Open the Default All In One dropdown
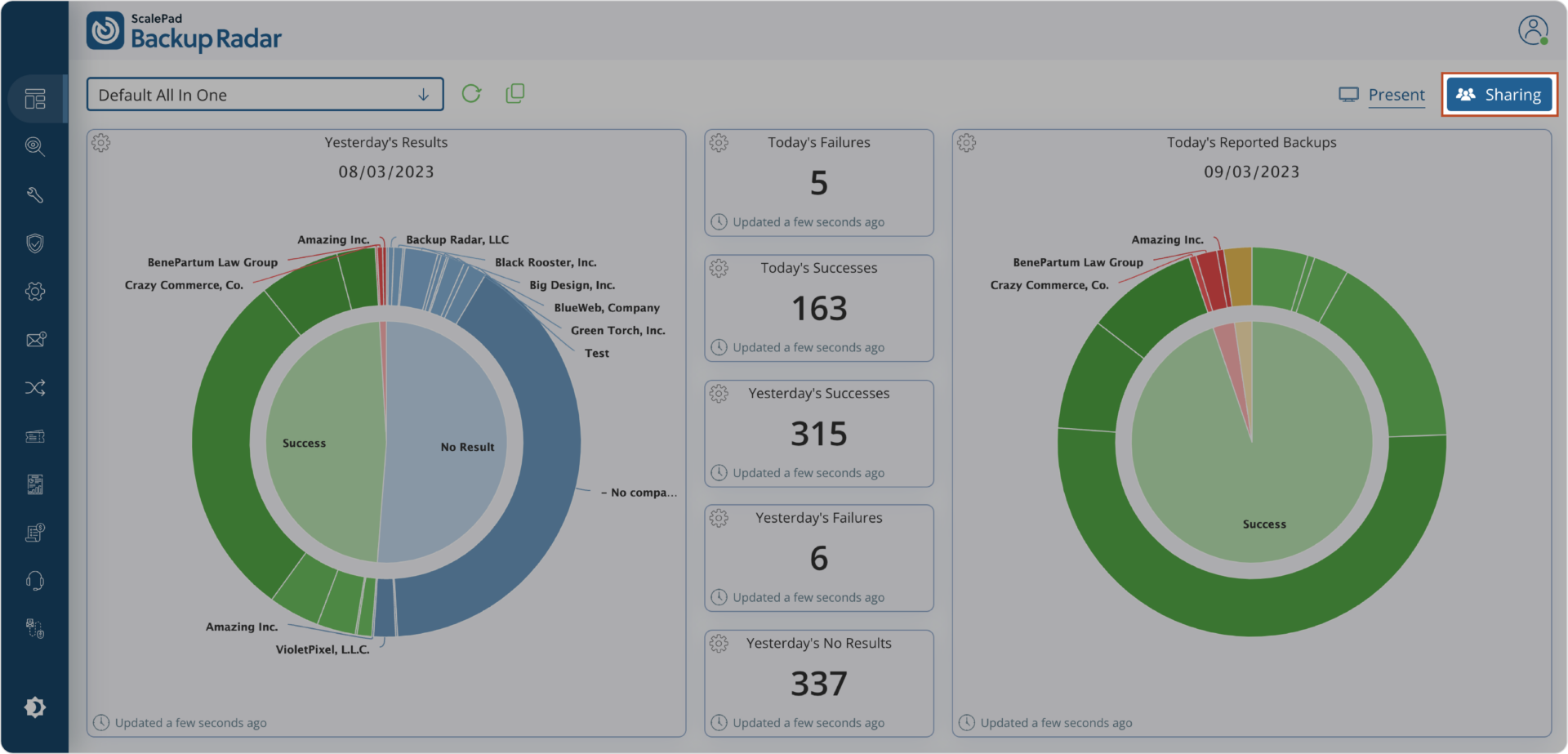Screen dimensions: 1568x754 tap(265, 95)
